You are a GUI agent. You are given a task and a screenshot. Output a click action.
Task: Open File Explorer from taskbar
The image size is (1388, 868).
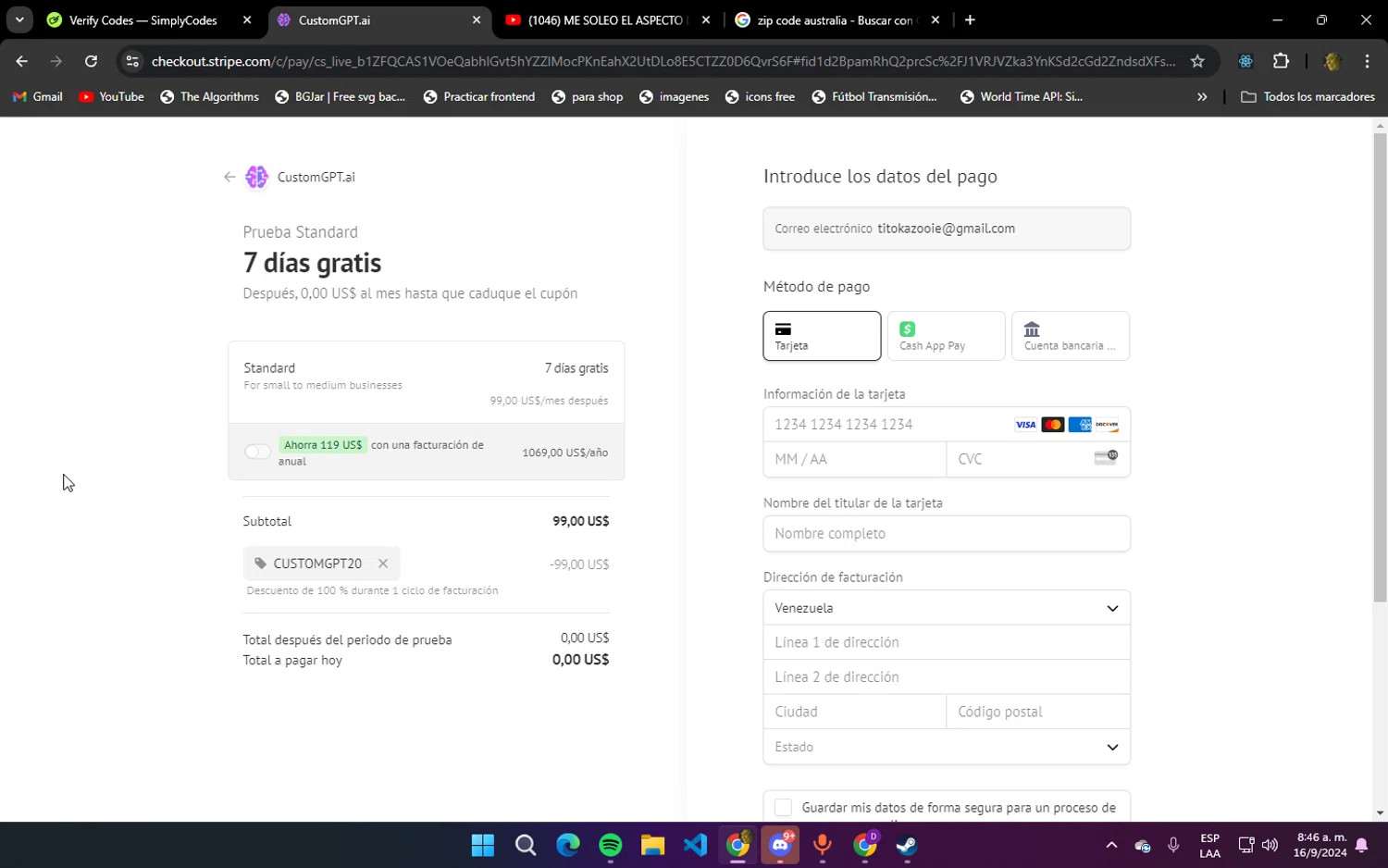(653, 845)
